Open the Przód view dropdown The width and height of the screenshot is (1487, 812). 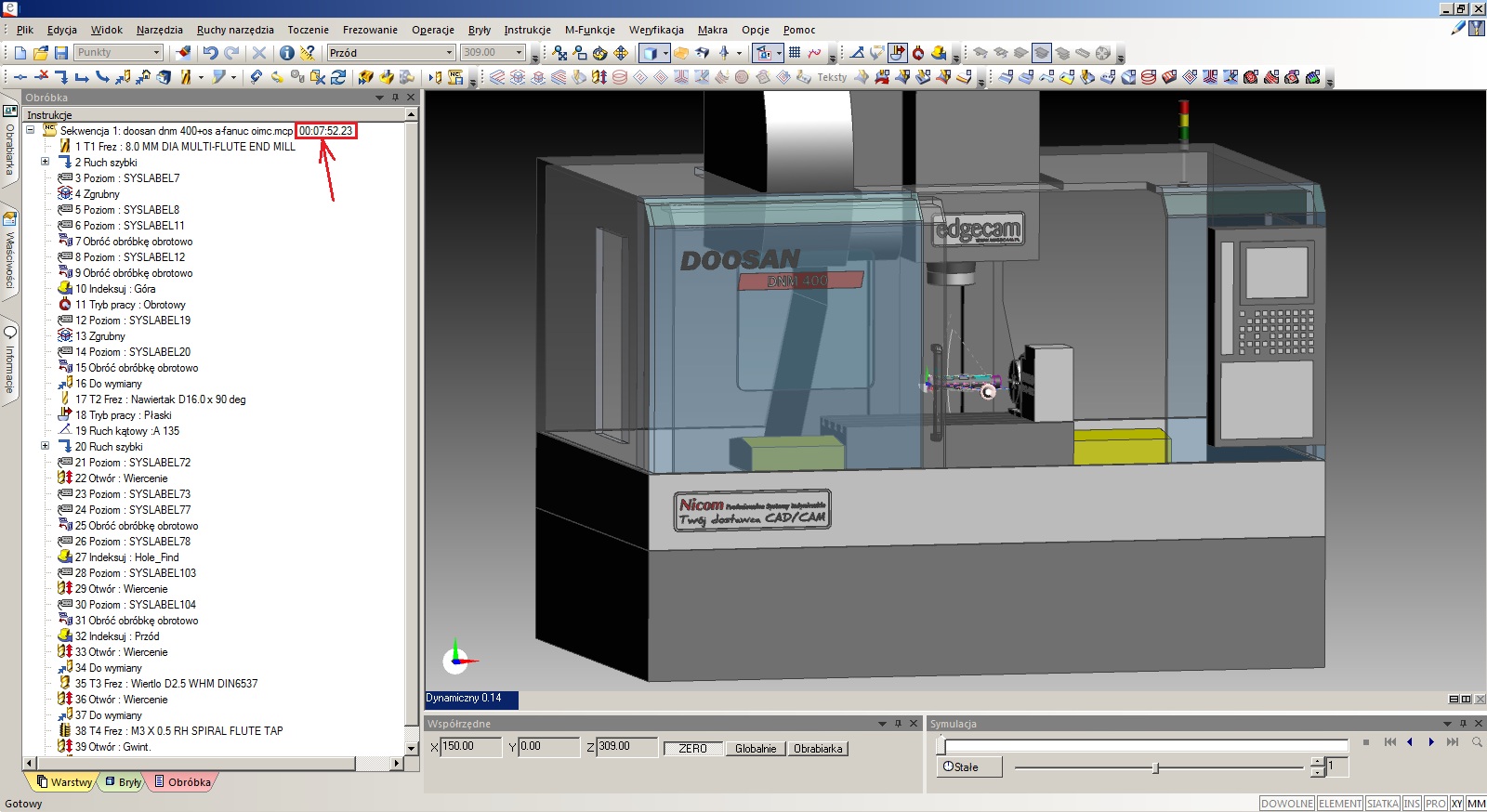click(x=450, y=53)
